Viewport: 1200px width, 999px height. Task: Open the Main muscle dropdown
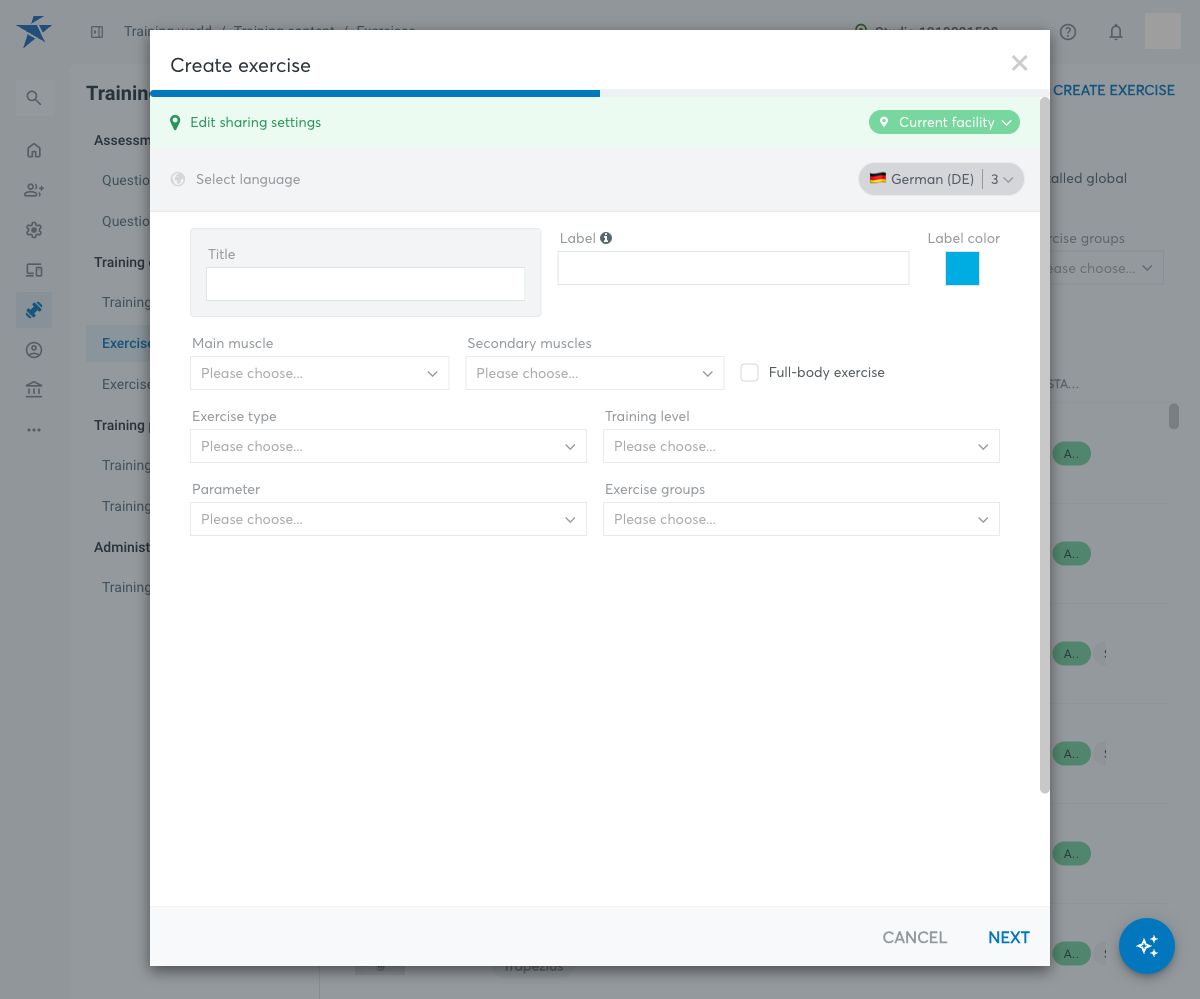pyautogui.click(x=320, y=373)
